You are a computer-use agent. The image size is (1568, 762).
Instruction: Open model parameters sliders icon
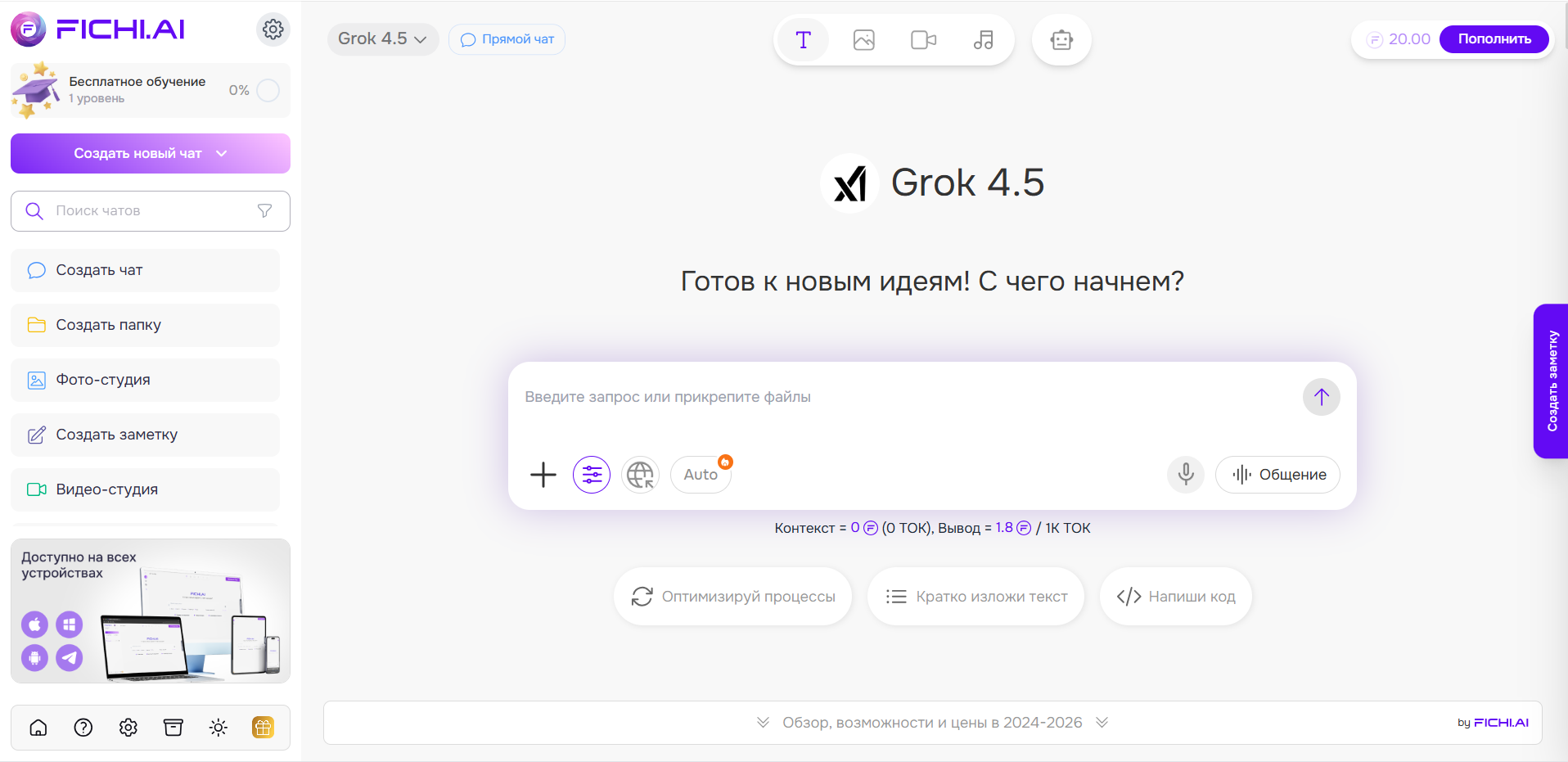point(592,475)
